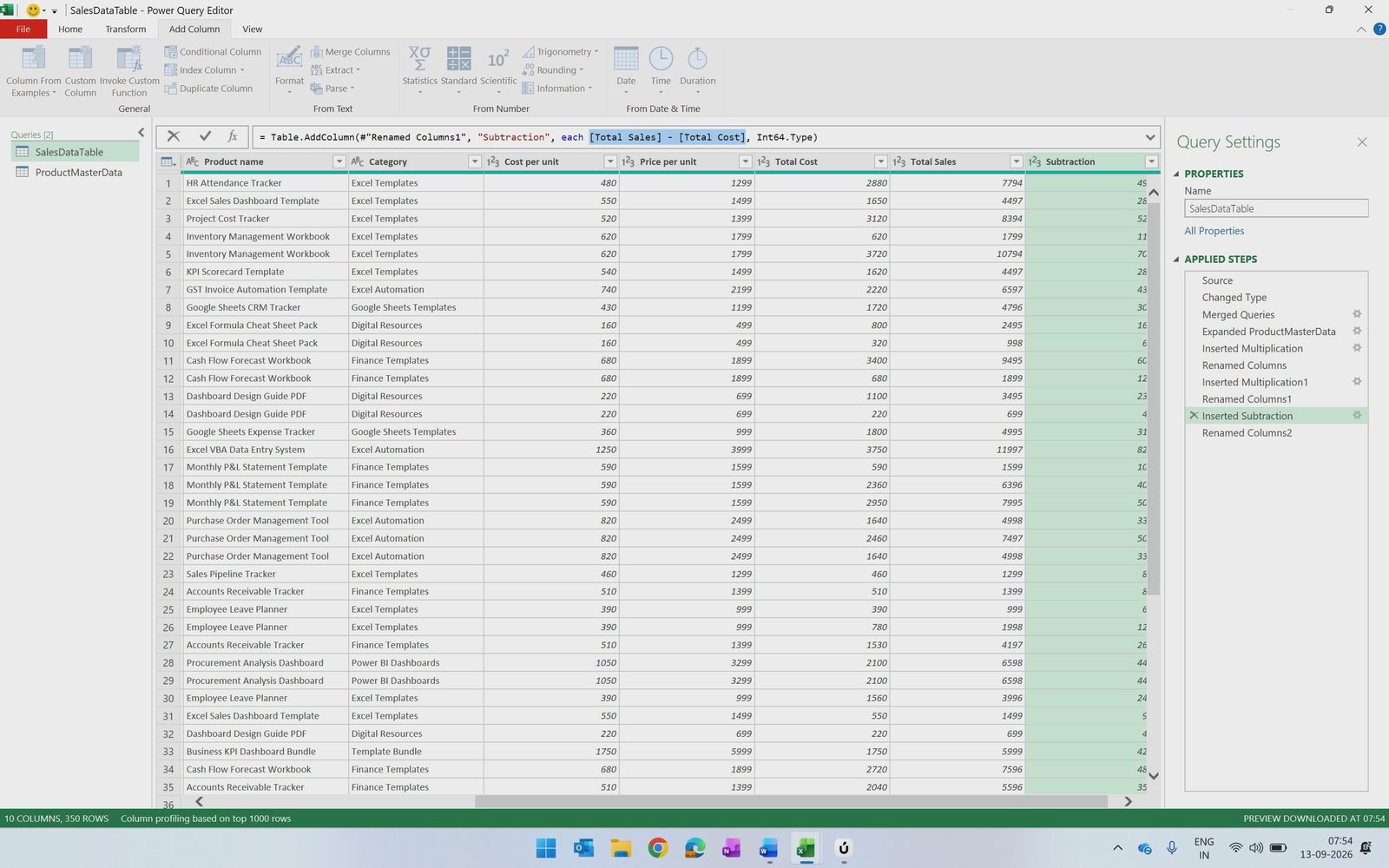
Task: Select the Changed Type step
Action: 1276,297
